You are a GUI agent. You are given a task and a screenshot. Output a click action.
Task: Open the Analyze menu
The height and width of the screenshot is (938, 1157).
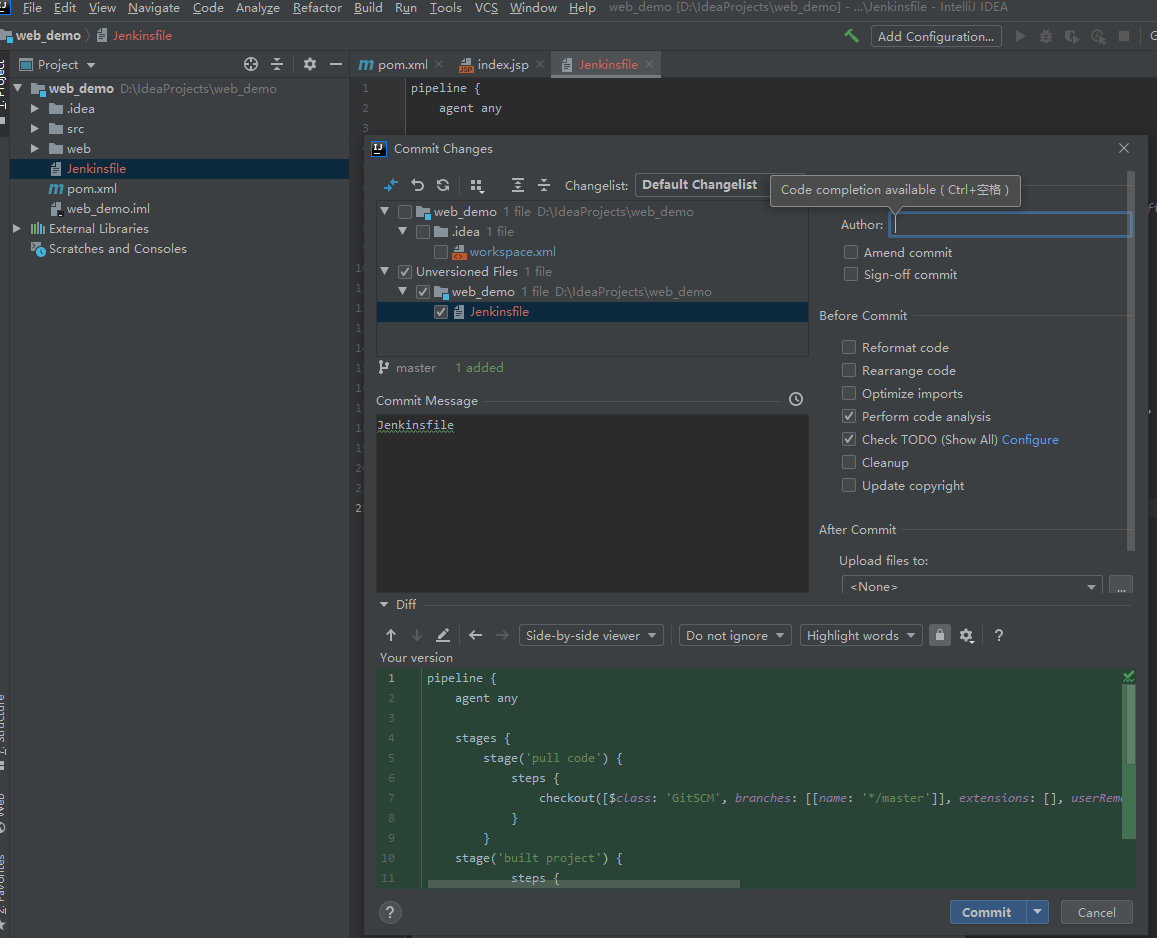(x=258, y=7)
